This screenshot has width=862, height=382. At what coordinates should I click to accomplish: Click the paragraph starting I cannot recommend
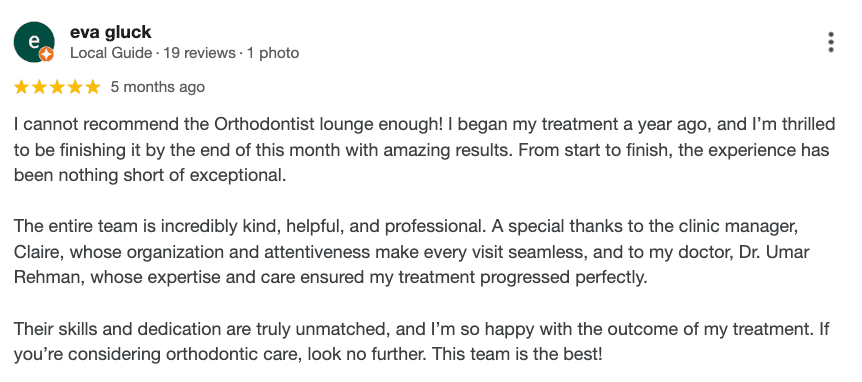(424, 150)
